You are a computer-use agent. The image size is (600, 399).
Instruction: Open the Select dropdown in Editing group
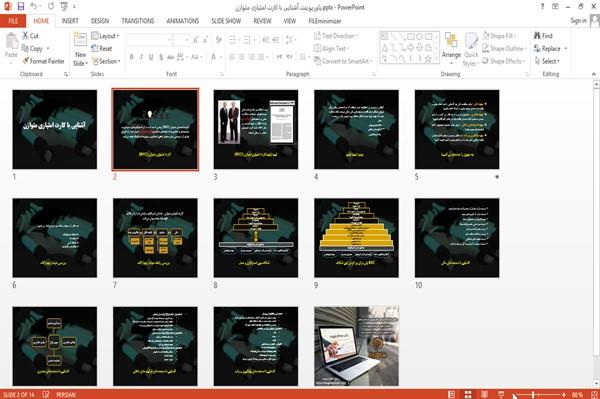548,61
